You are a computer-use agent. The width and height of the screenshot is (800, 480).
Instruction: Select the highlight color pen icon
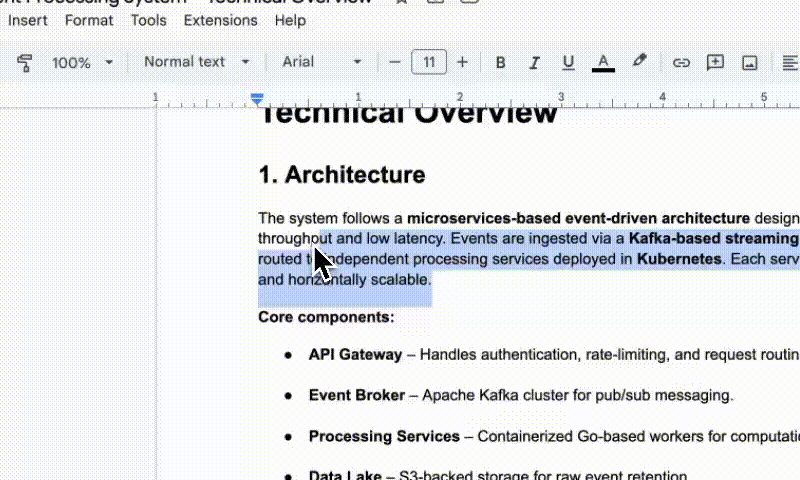coord(640,61)
